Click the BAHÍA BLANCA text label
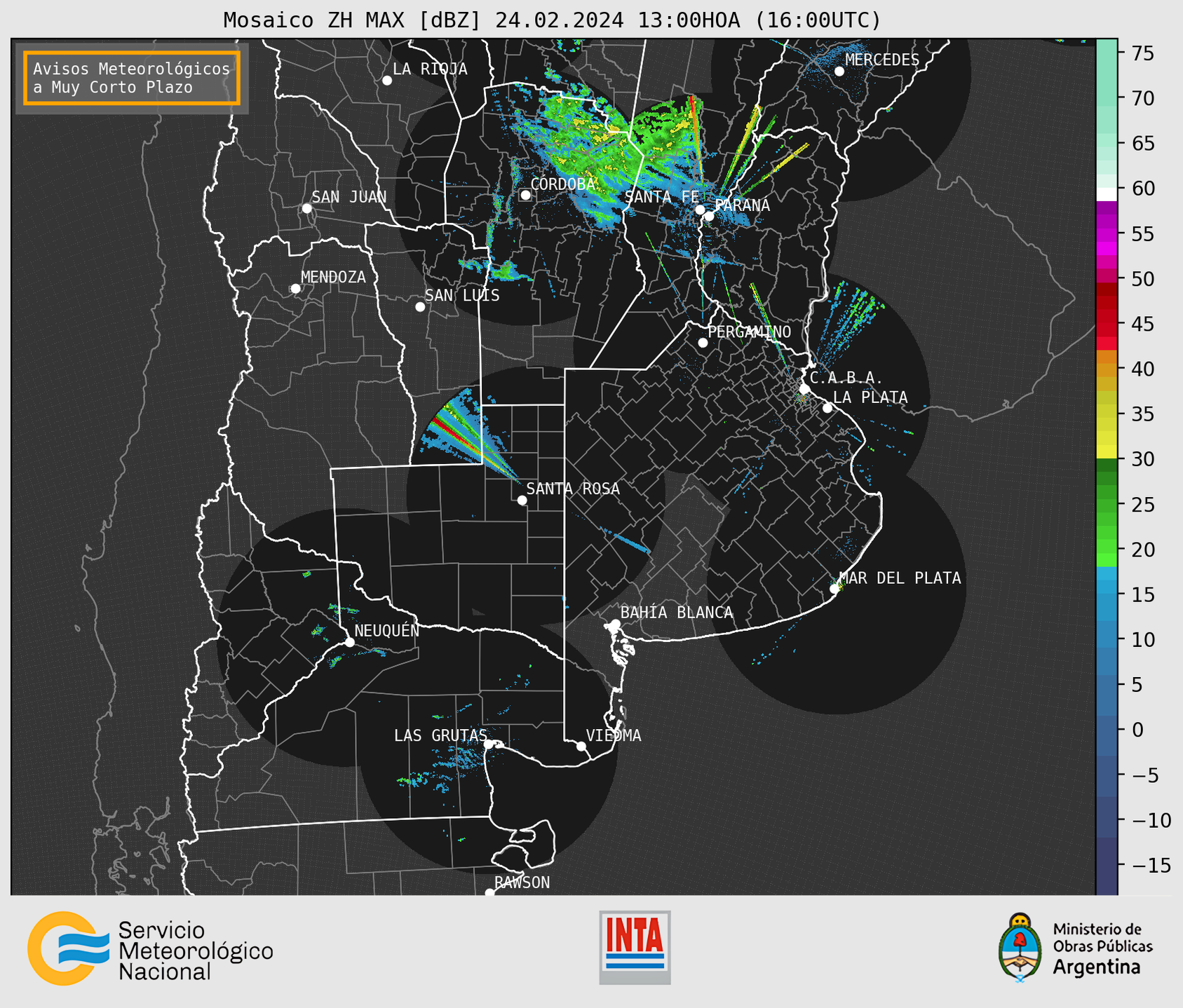Viewport: 1183px width, 1008px height. pyautogui.click(x=677, y=612)
